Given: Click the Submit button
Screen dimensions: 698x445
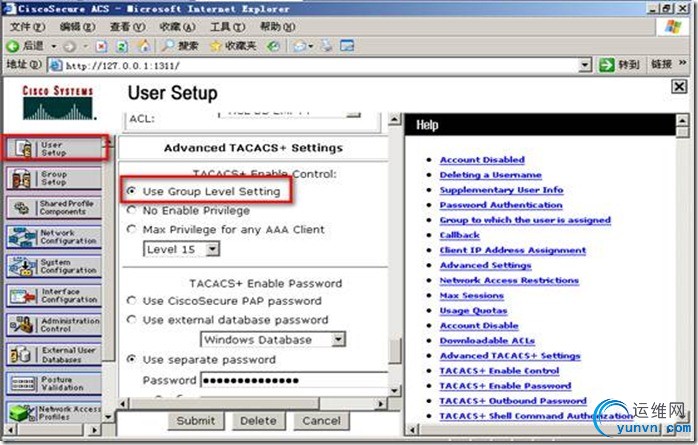Looking at the screenshot, I should 196,421.
